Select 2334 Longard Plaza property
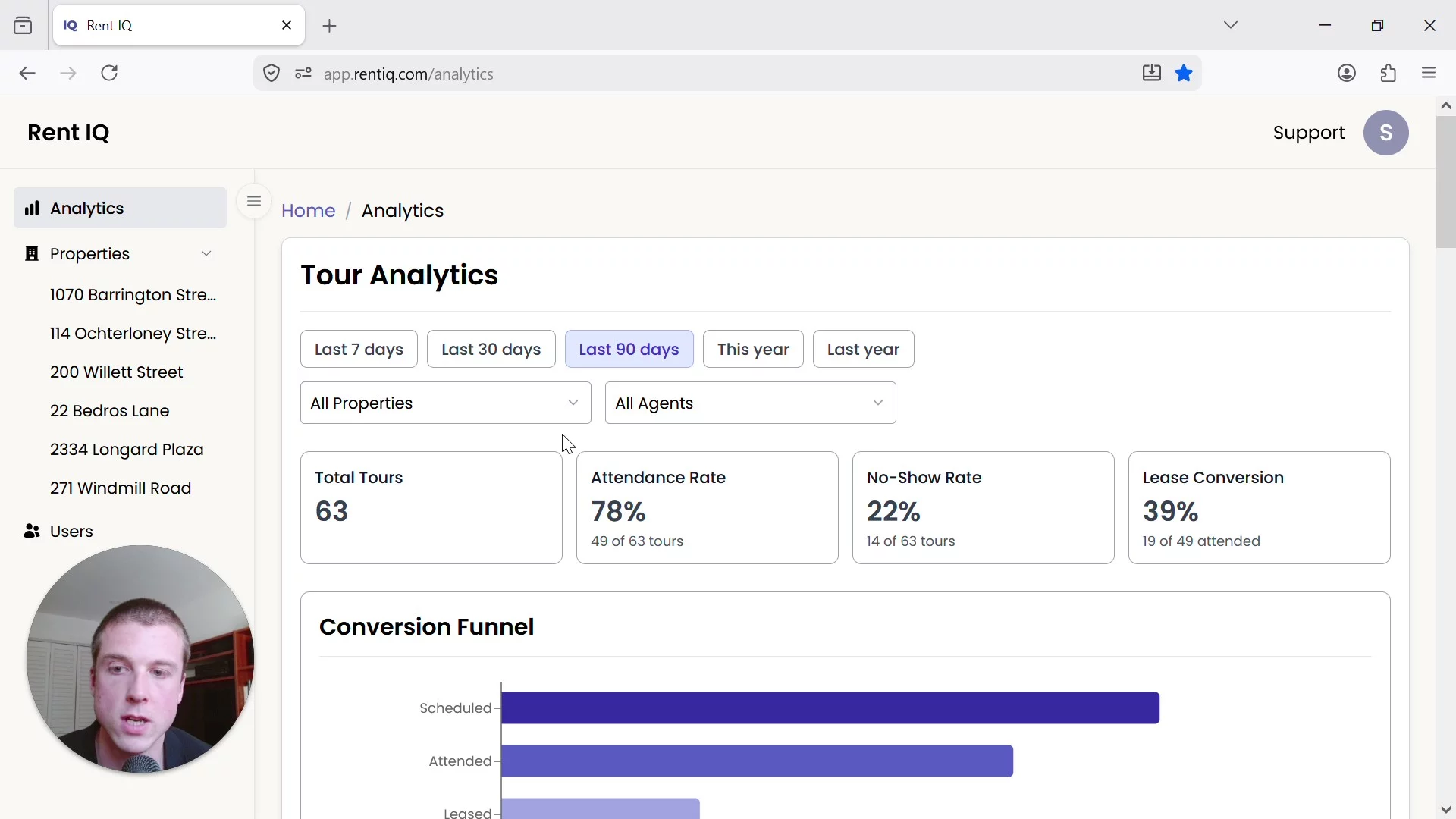 coord(127,450)
